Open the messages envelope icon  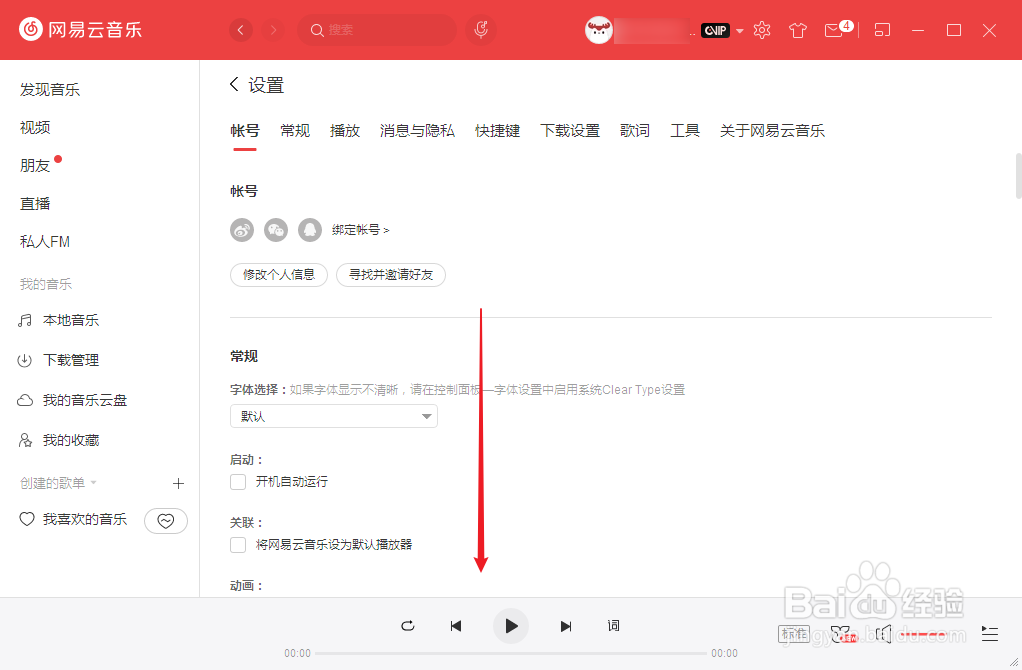(834, 30)
